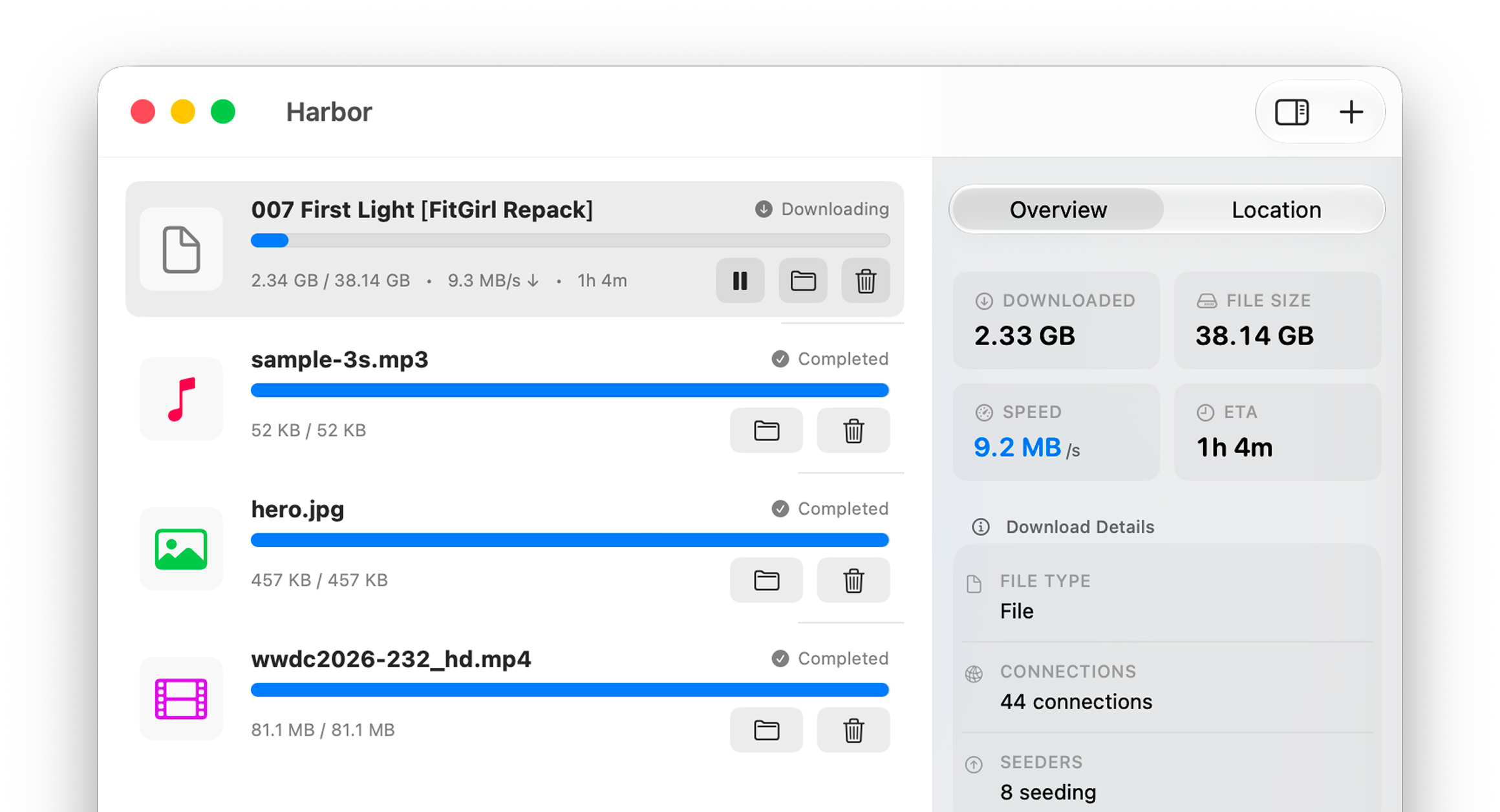Click the Downloaded 2.33 GB card

[x=1056, y=321]
